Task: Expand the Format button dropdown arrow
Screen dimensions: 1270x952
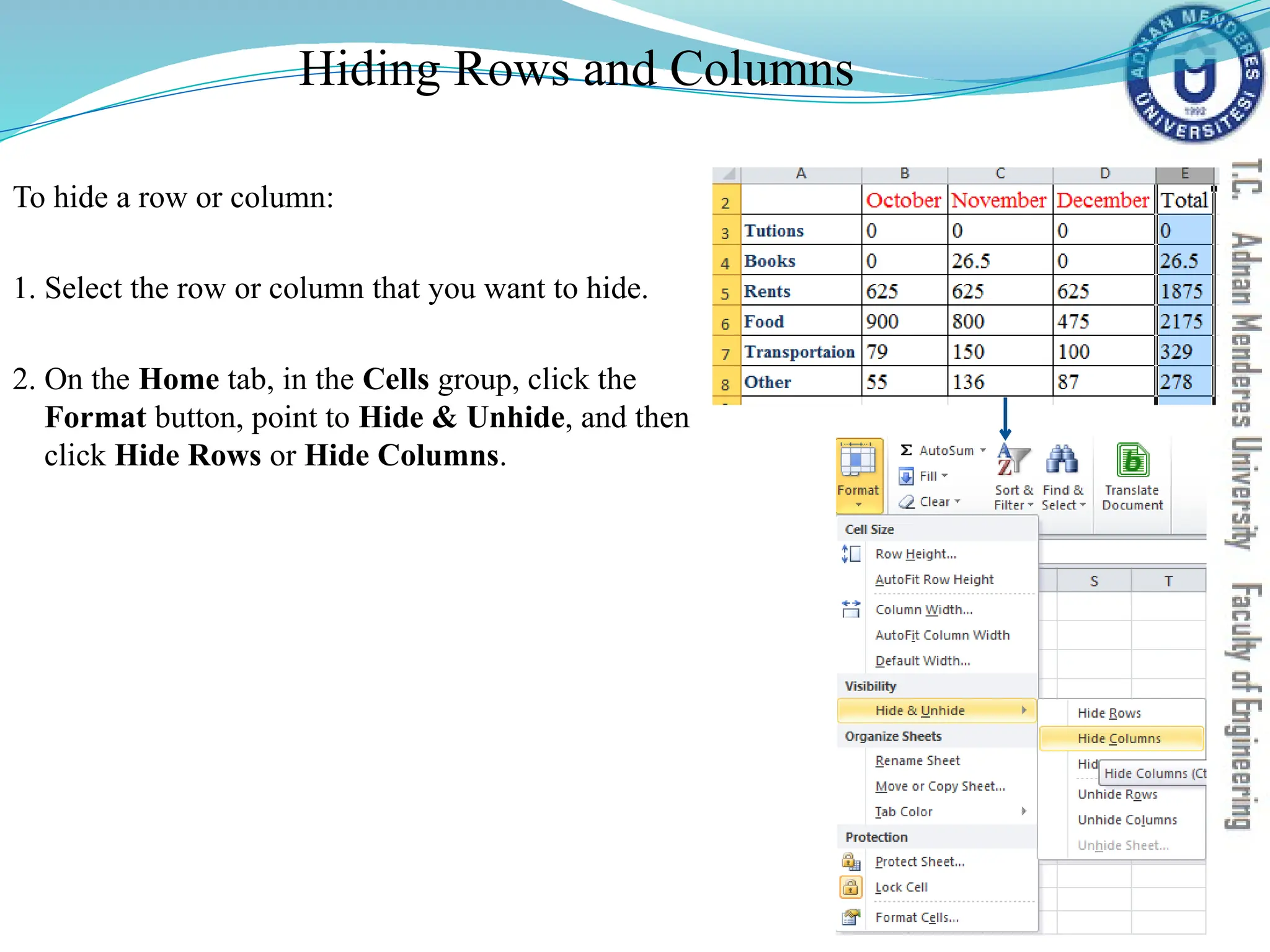Action: tap(858, 505)
